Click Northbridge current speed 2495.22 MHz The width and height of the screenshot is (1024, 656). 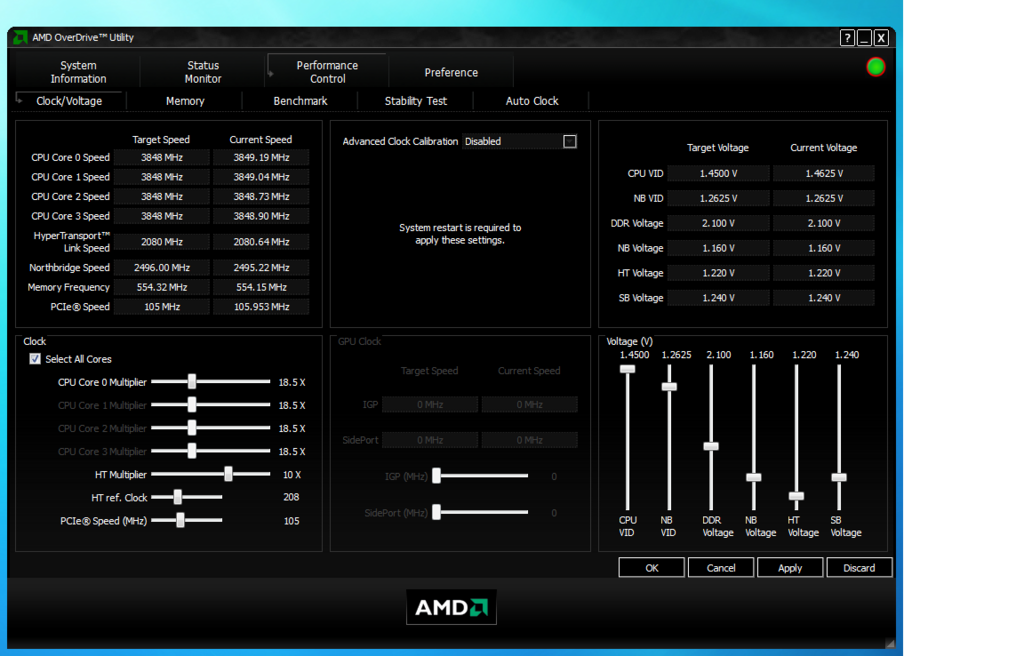coord(261,267)
